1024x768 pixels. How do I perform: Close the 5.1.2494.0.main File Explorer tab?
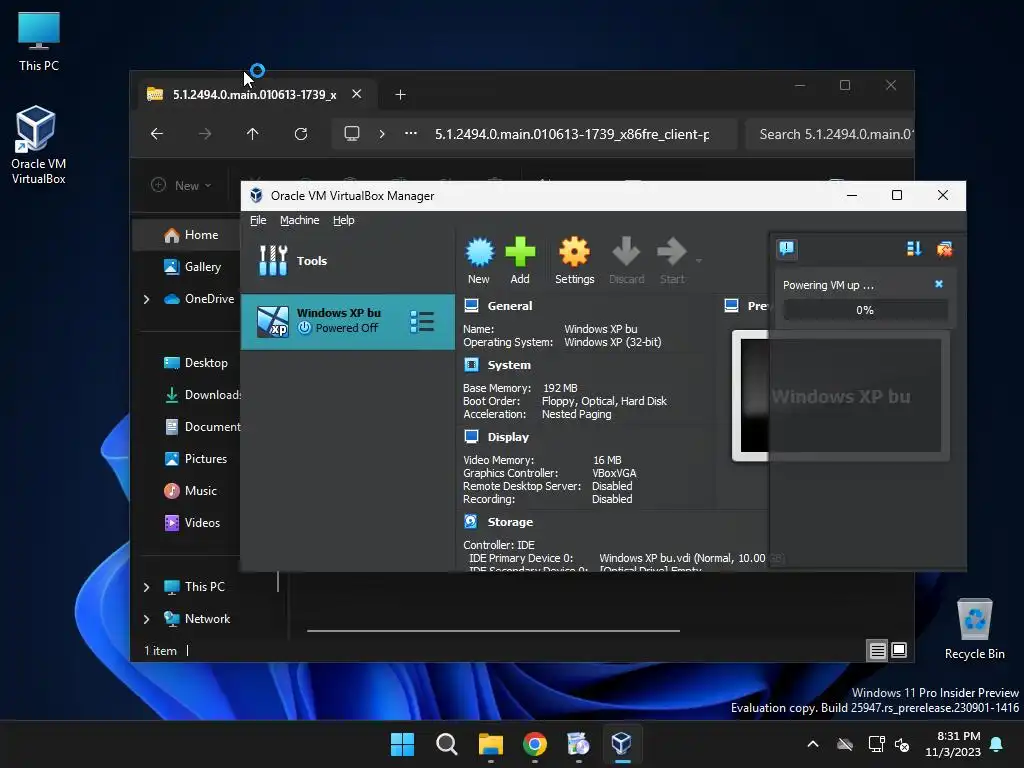357,94
